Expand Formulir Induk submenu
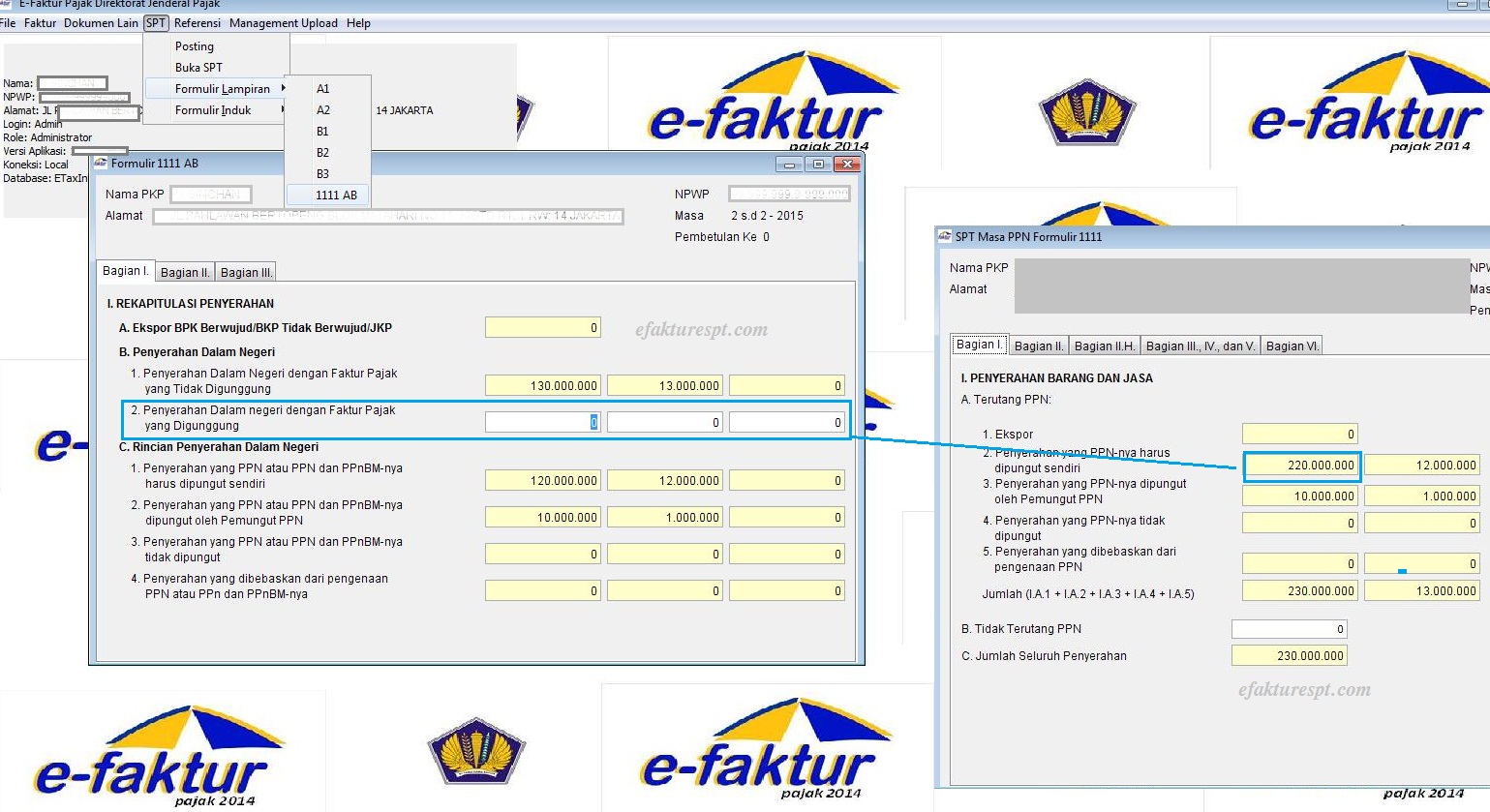The height and width of the screenshot is (812, 1490). click(217, 110)
